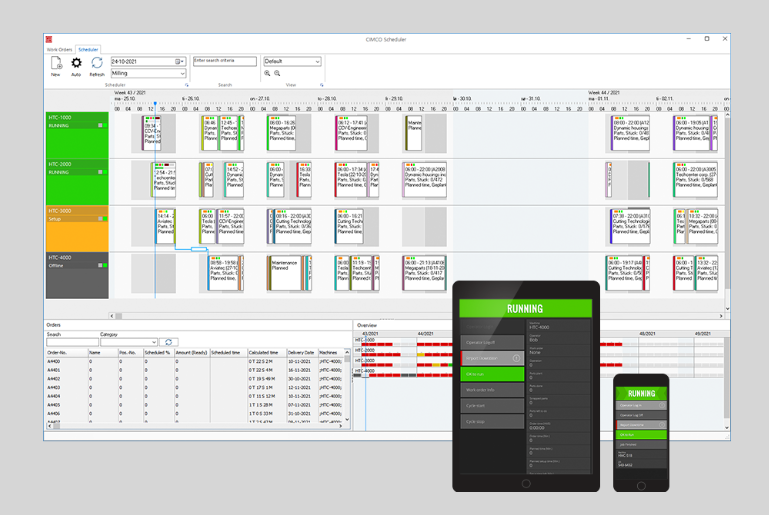Screen dimensions: 769x515
Task: Toggle the green status square on HTC-4000
Action: click(105, 265)
